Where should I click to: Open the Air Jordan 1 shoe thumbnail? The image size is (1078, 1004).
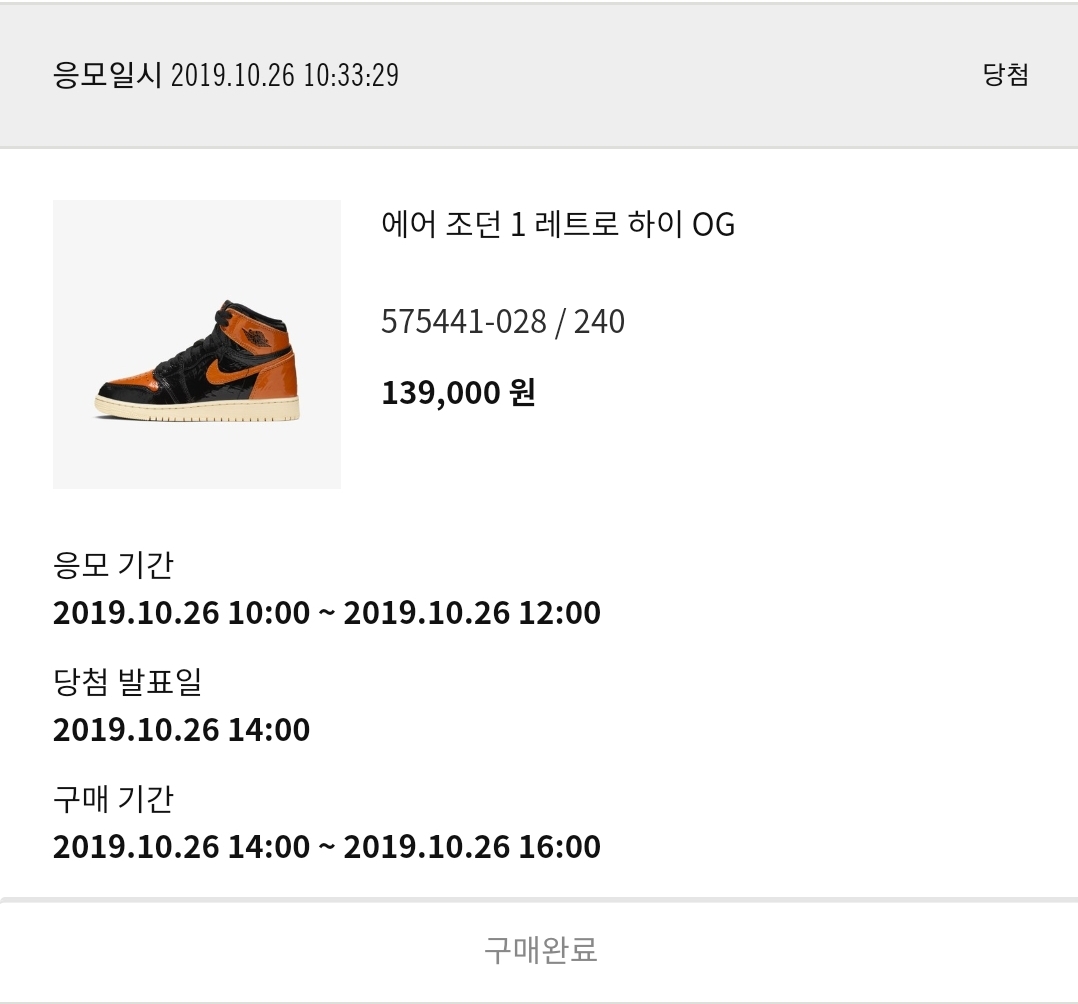pyautogui.click(x=196, y=344)
